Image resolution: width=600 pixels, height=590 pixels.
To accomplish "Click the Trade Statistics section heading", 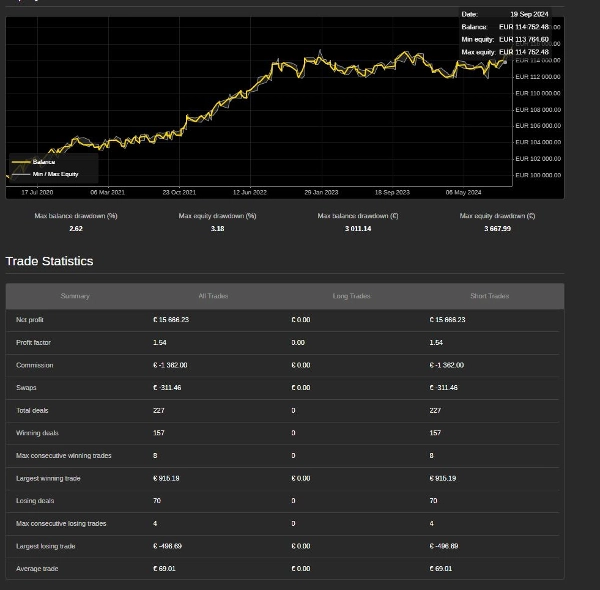I will (49, 261).
